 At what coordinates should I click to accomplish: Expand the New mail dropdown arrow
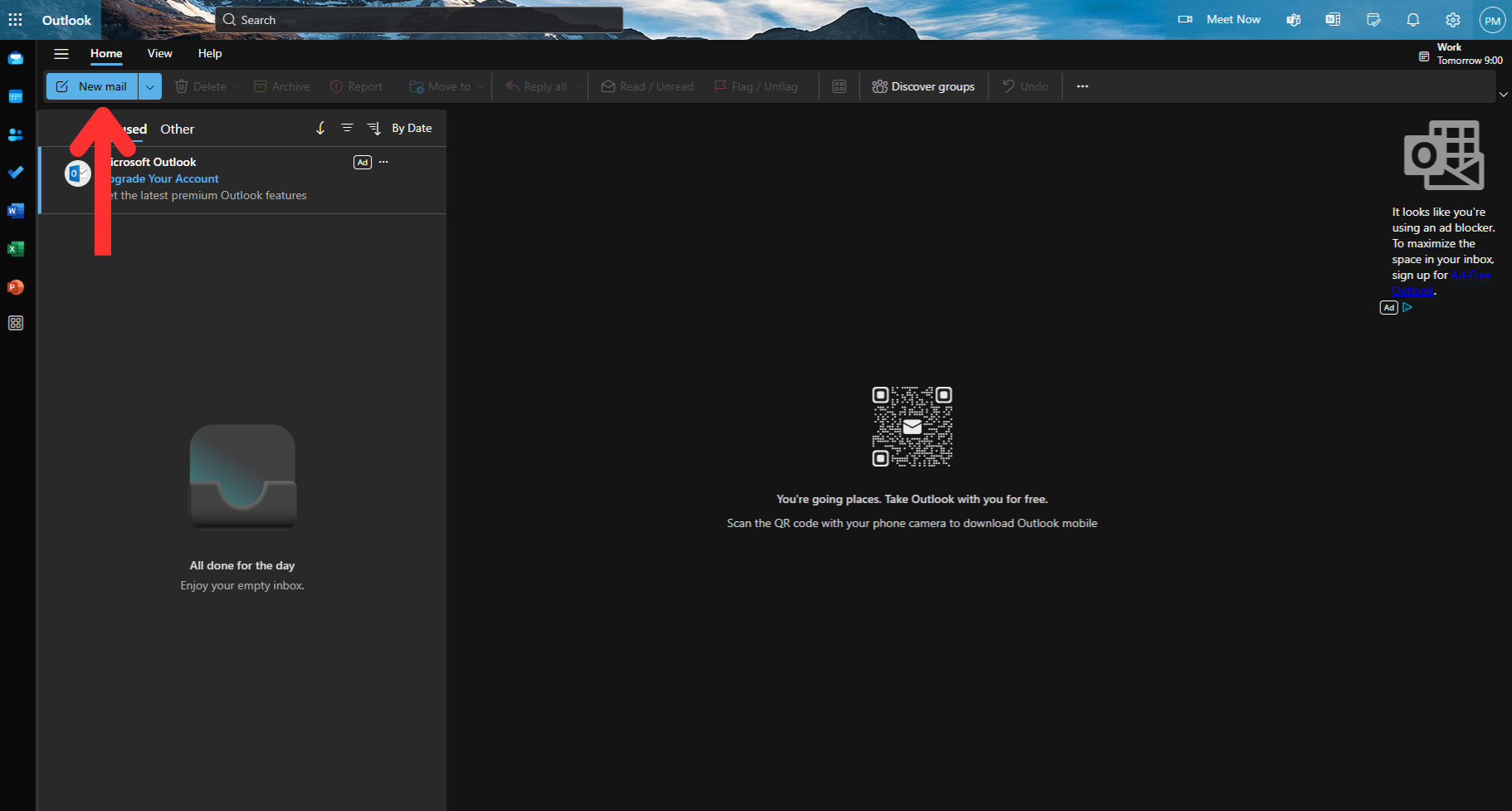(150, 86)
